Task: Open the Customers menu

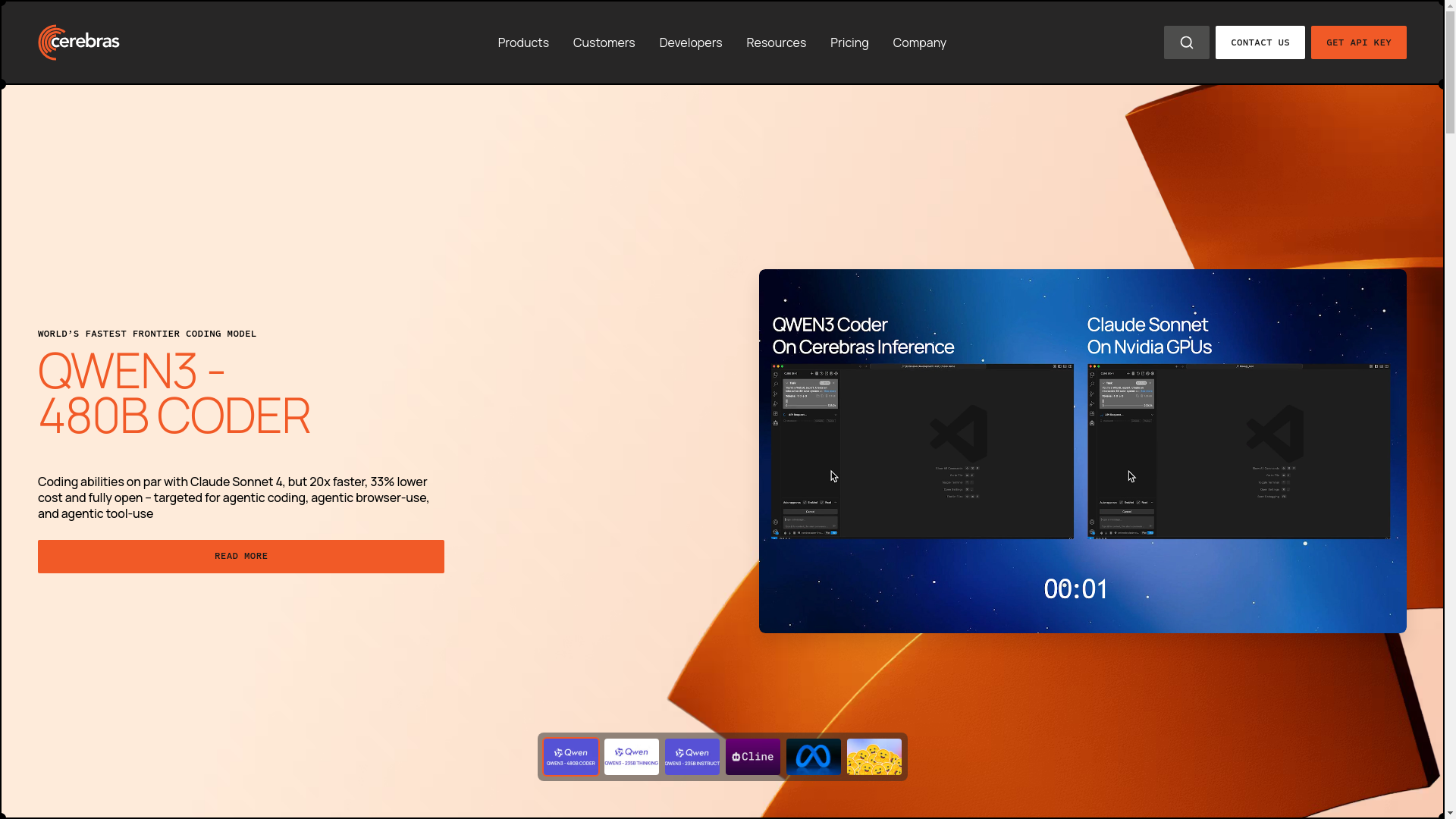Action: (x=604, y=42)
